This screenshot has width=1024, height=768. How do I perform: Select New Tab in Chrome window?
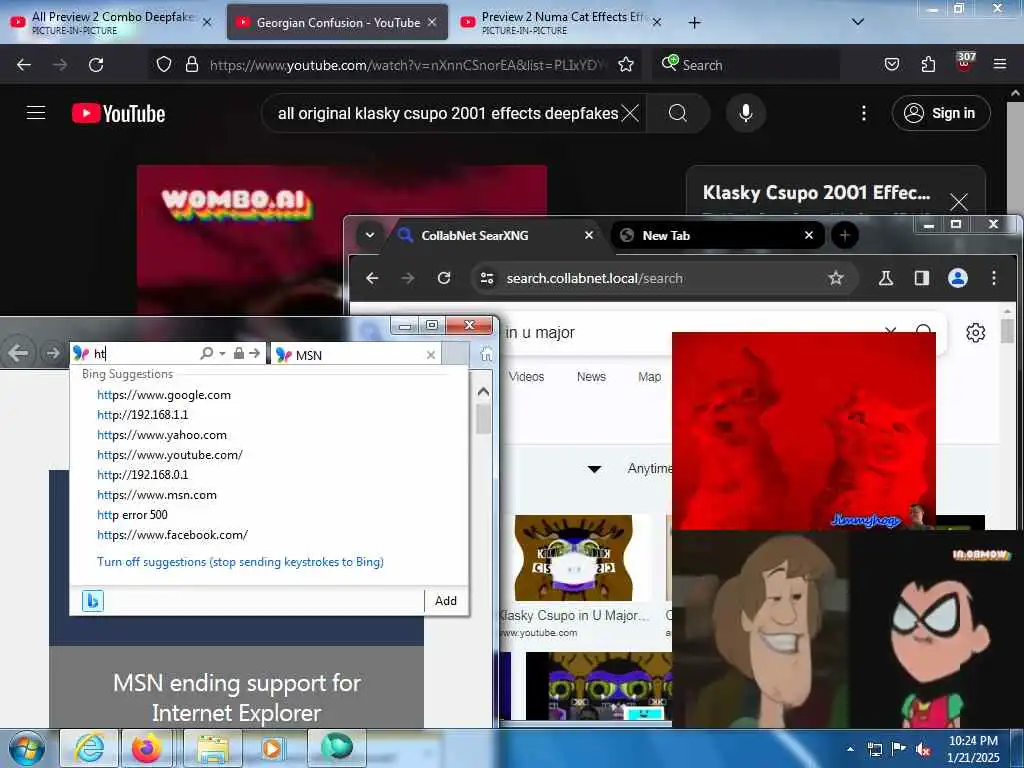click(717, 235)
